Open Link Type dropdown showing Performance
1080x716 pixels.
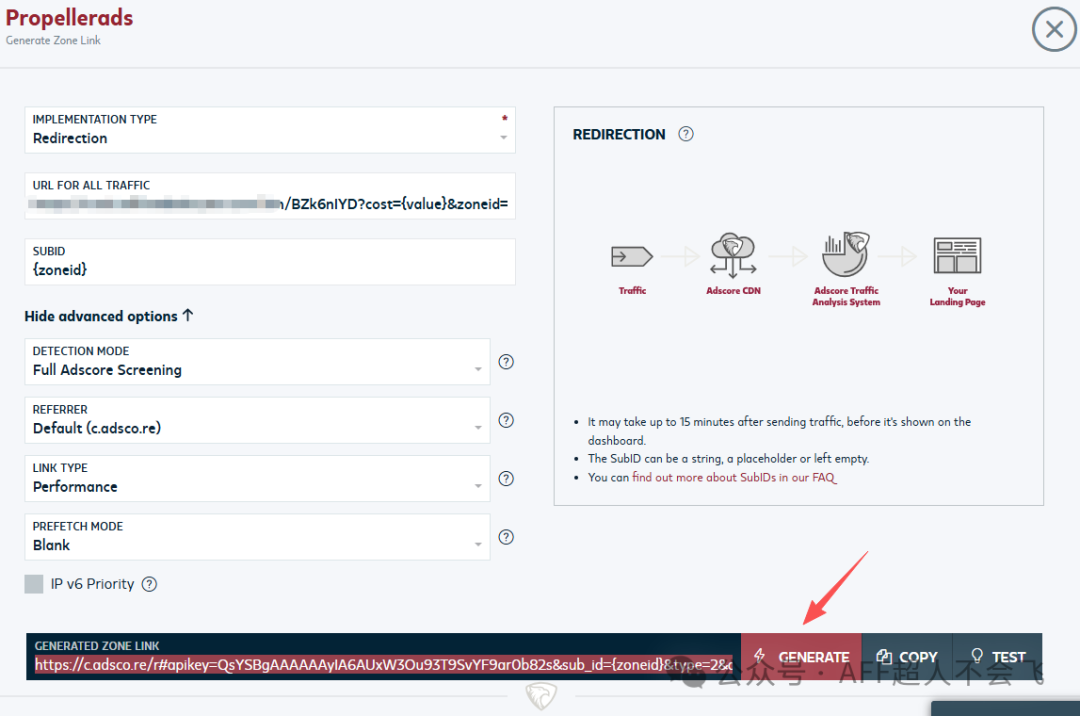[x=258, y=478]
